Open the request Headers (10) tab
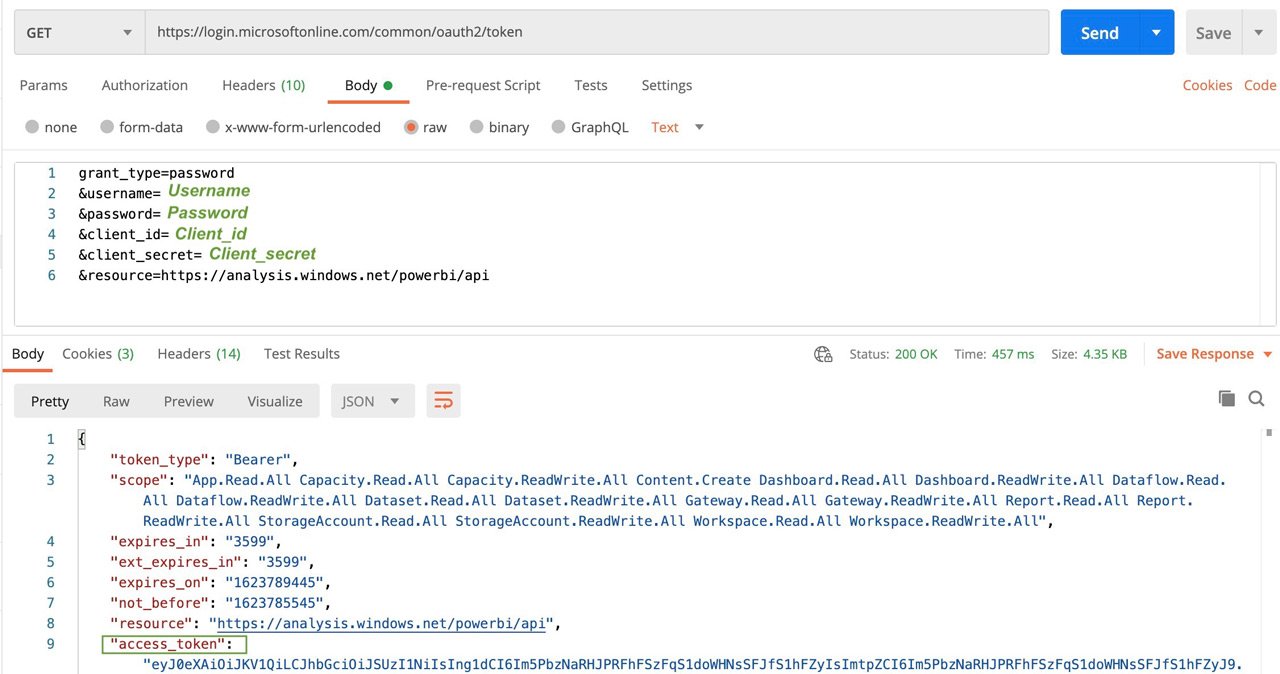The height and width of the screenshot is (674, 1280). (264, 85)
